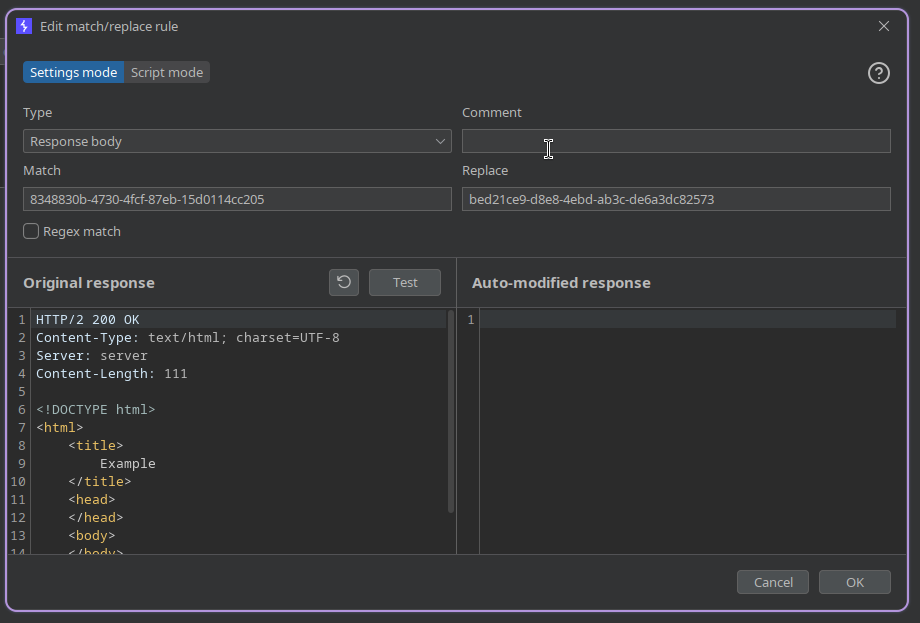920x623 pixels.
Task: Click the Burp lightning icon in the title bar
Action: [x=24, y=26]
